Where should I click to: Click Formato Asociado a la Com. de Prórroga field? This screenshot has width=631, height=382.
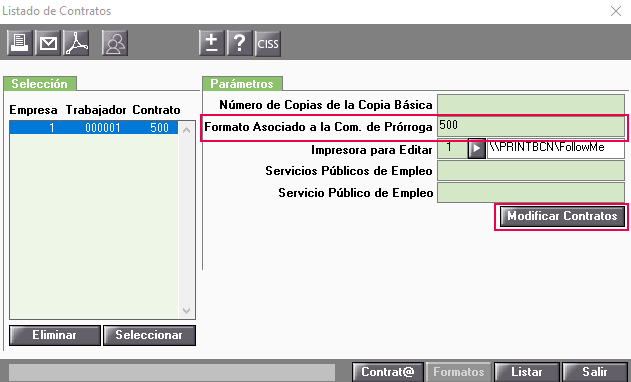point(531,126)
